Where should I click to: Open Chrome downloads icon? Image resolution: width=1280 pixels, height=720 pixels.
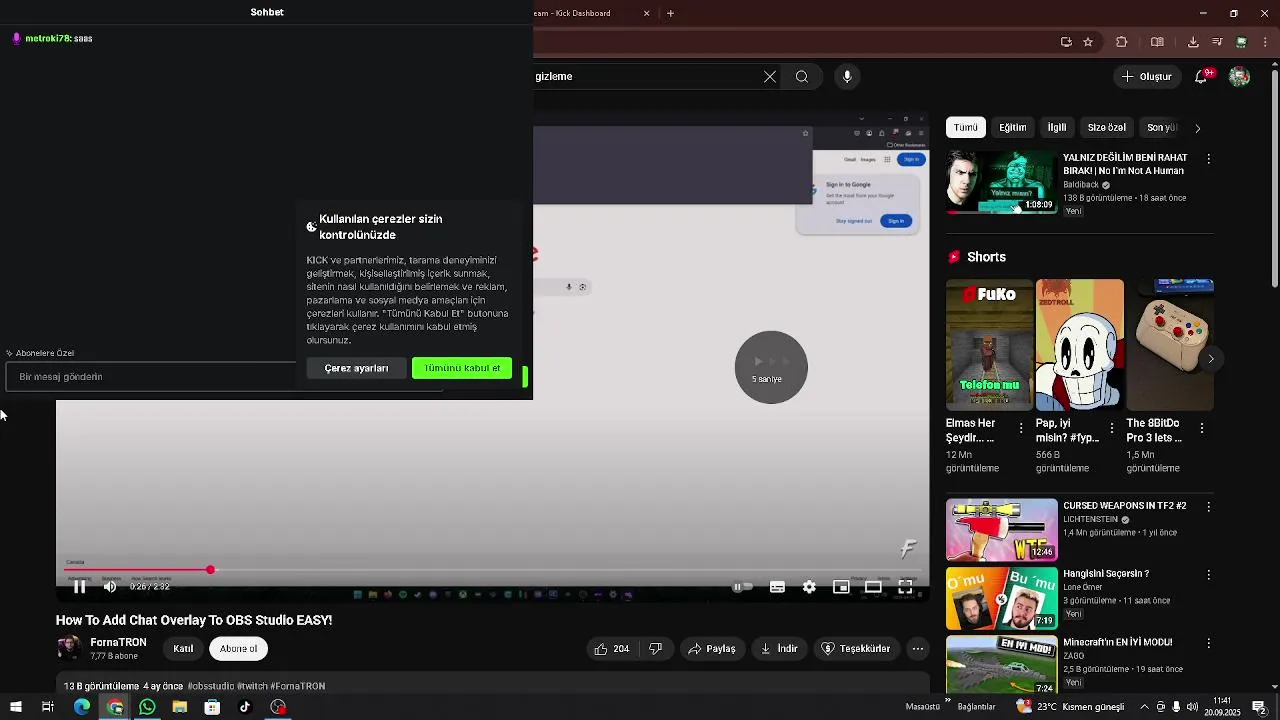click(1193, 42)
